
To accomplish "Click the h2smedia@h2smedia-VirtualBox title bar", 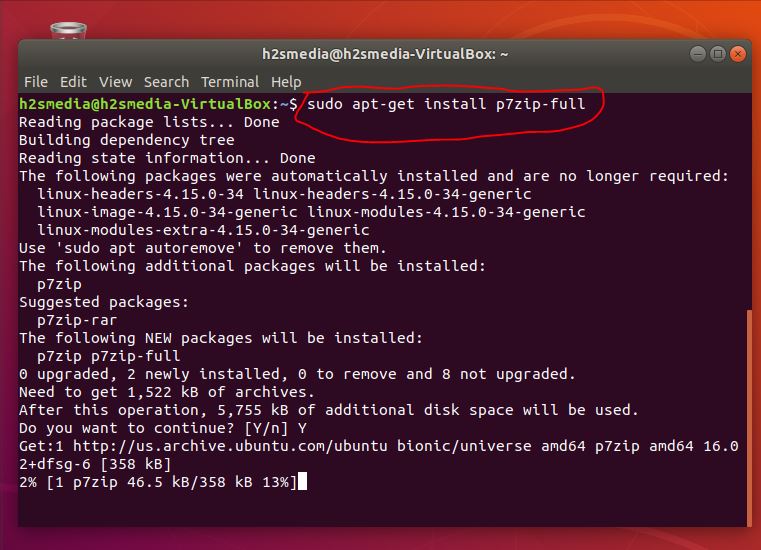I will pyautogui.click(x=385, y=54).
